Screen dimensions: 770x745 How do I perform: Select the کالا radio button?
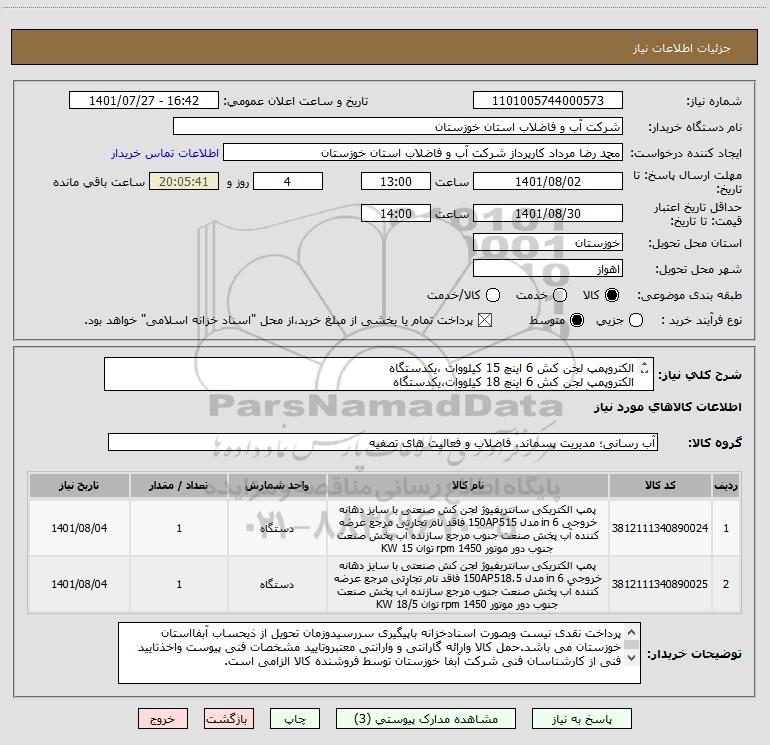coord(612,295)
